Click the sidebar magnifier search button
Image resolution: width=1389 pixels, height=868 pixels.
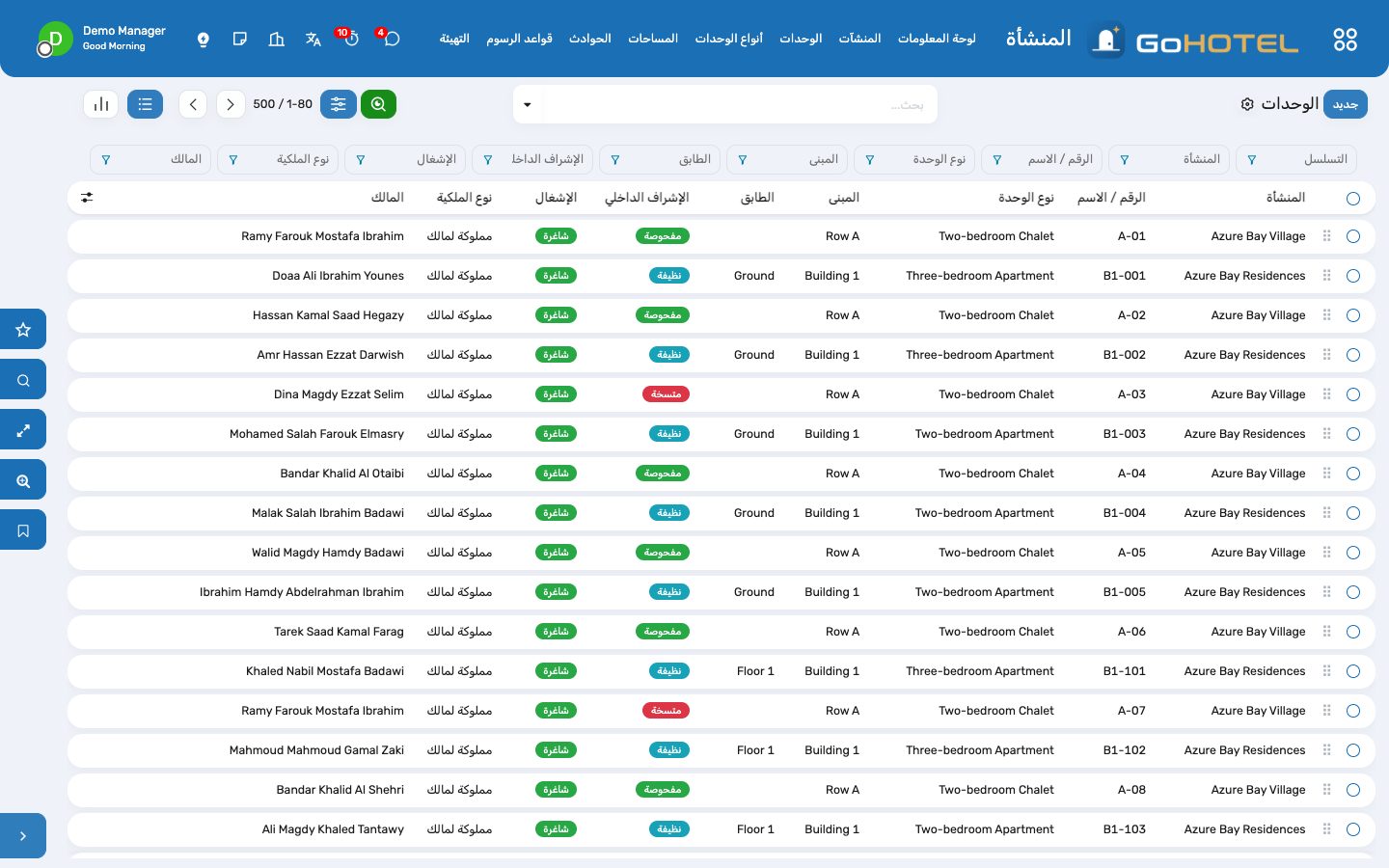coord(23,380)
